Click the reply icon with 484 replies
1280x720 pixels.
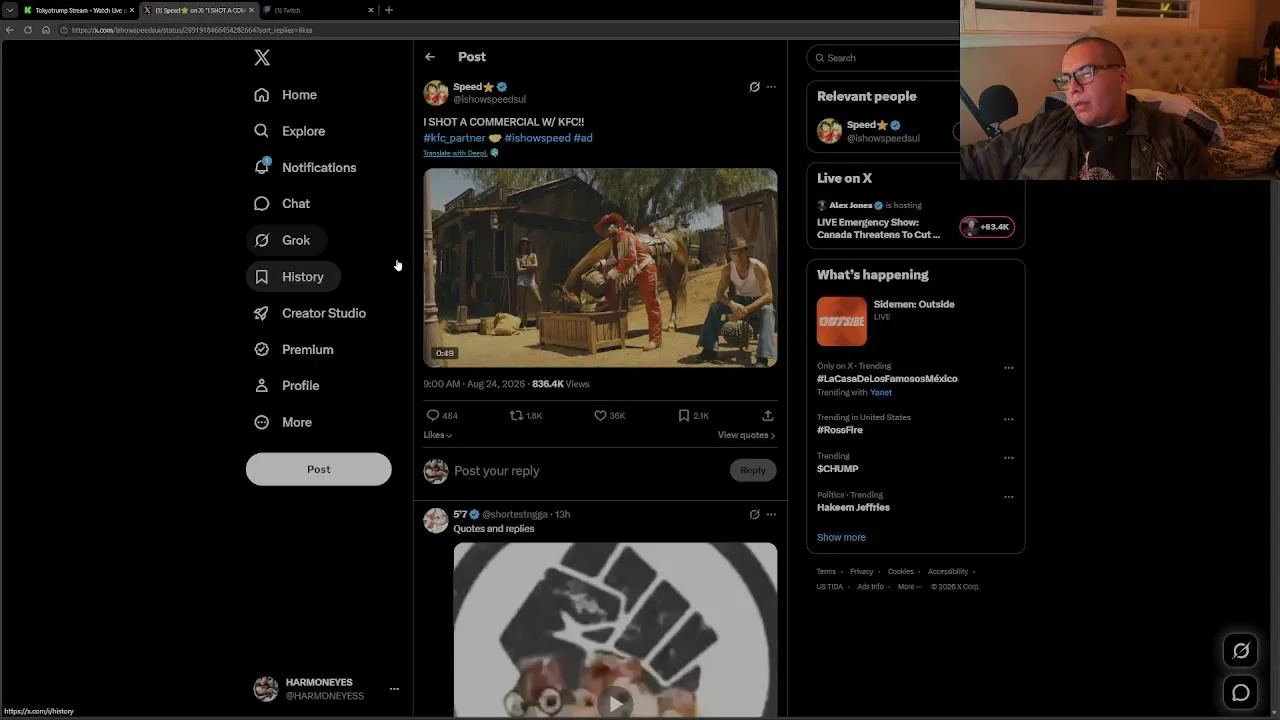pos(442,415)
